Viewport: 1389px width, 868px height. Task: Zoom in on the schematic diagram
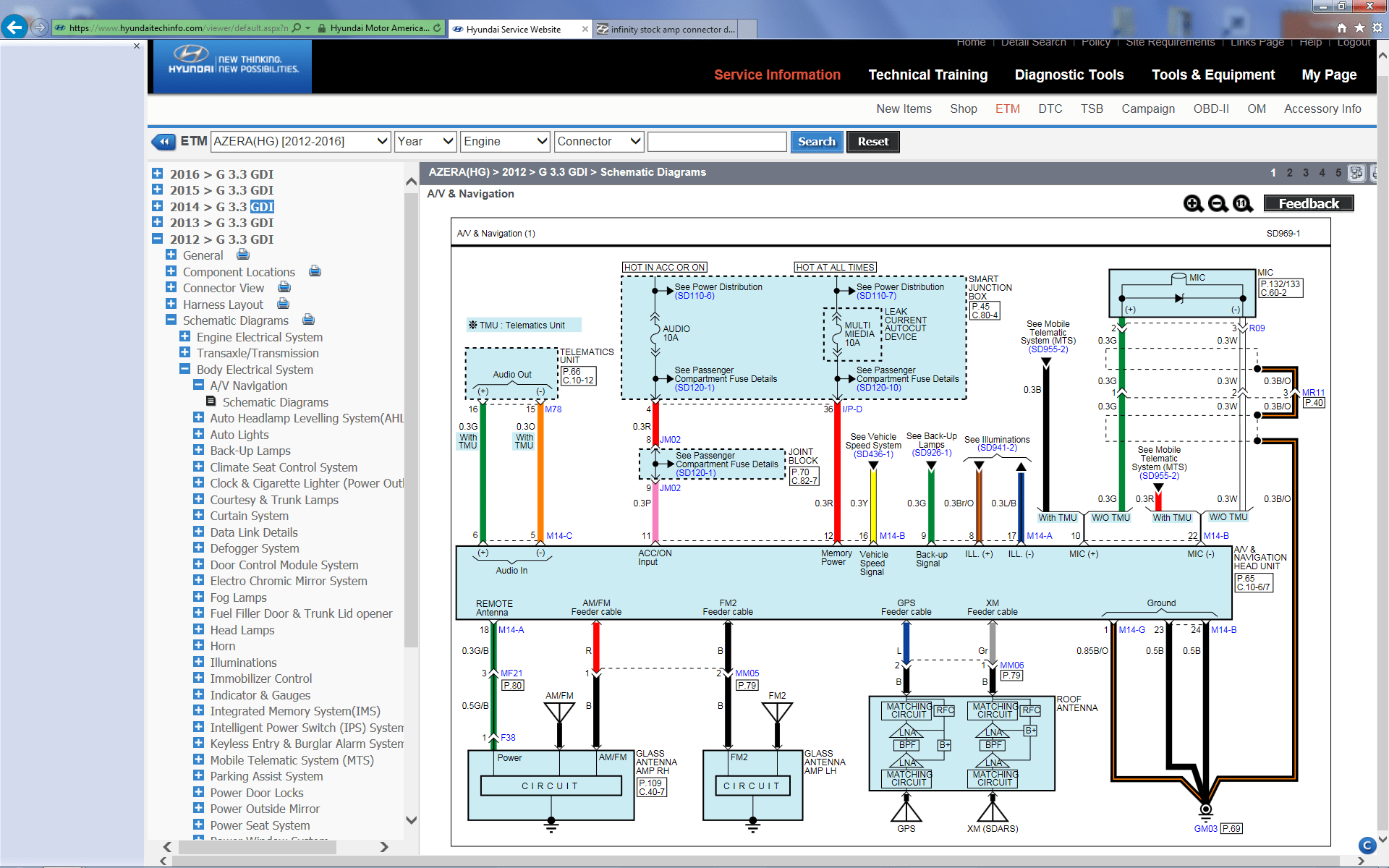[x=1193, y=204]
